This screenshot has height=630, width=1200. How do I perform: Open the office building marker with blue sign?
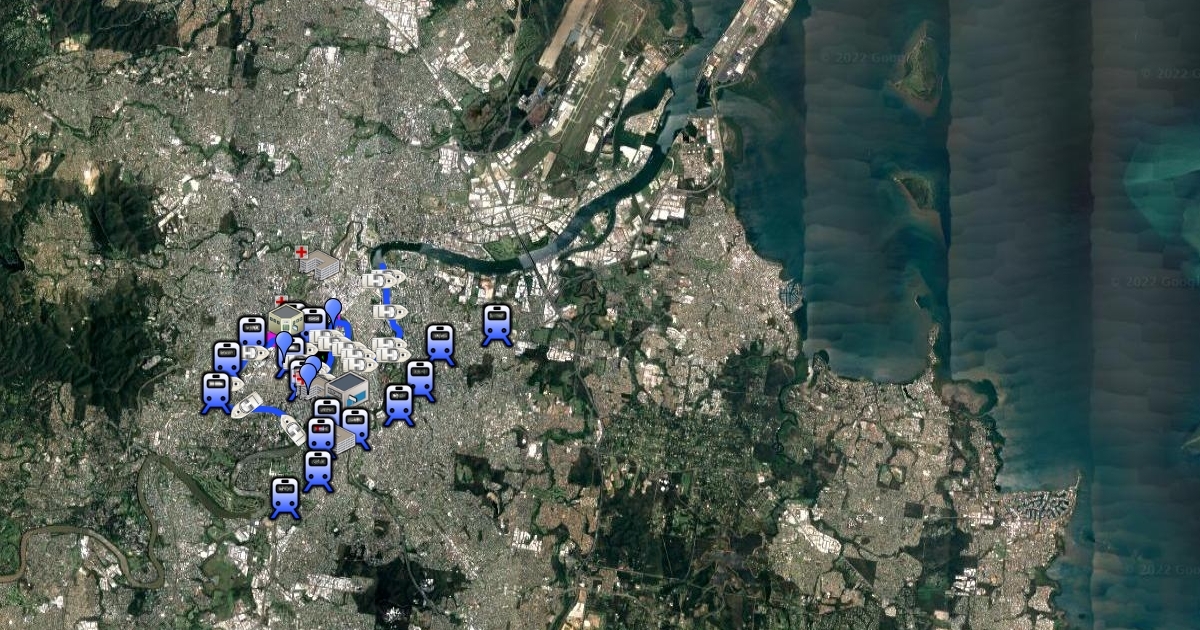point(347,390)
